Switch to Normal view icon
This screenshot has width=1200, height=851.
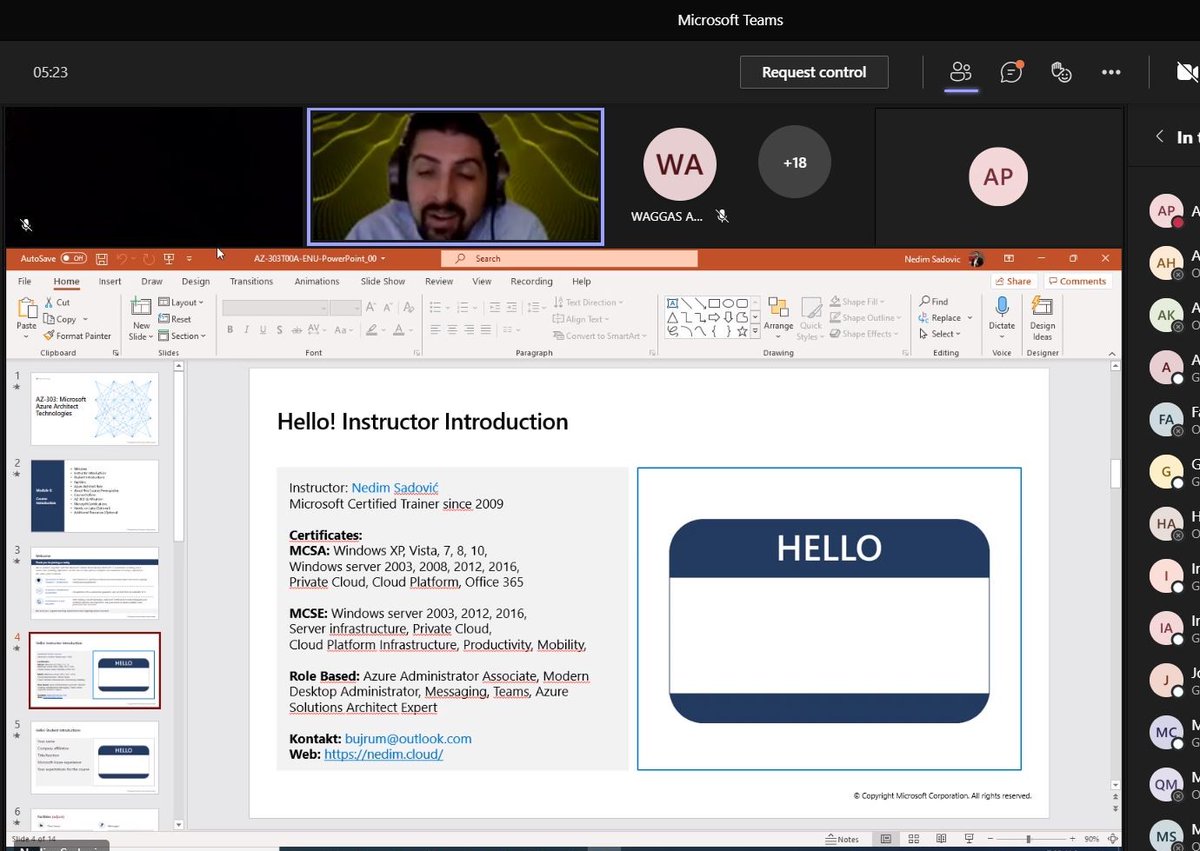coord(886,839)
